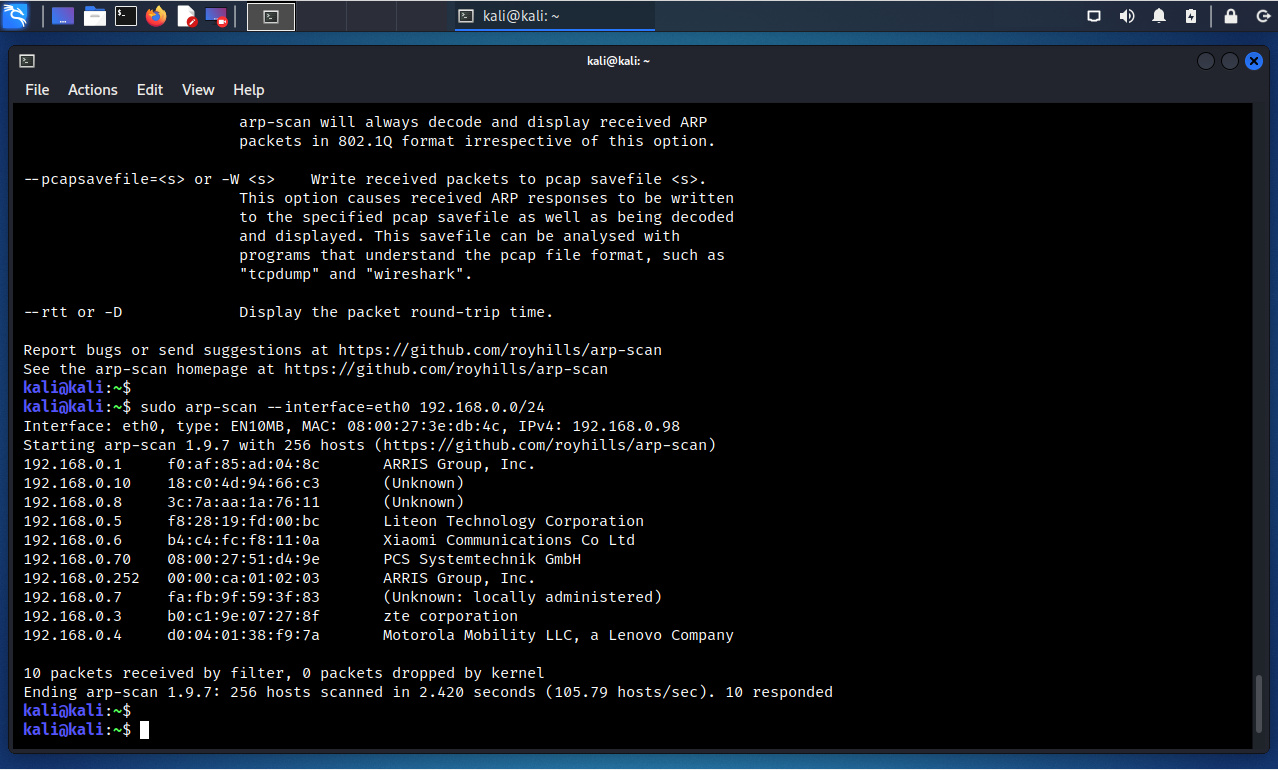This screenshot has height=770, width=1278.
Task: Open the text editor panel launcher
Action: tap(186, 16)
